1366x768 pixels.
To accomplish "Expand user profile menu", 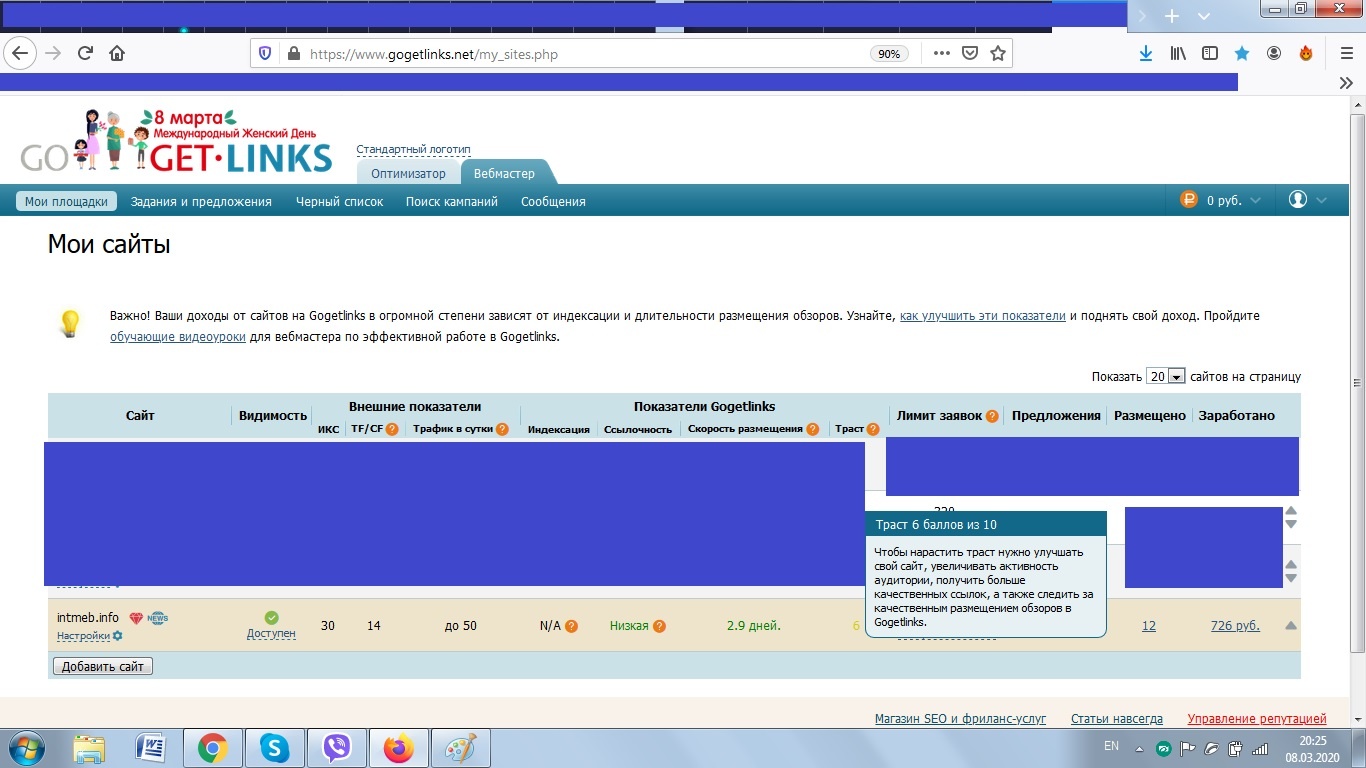I will click(1308, 201).
